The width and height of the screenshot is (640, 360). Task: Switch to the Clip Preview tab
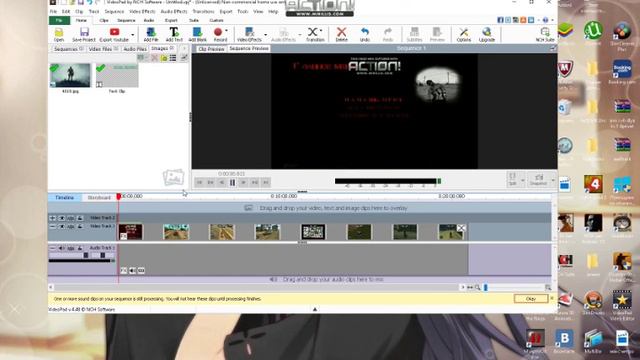(211, 49)
